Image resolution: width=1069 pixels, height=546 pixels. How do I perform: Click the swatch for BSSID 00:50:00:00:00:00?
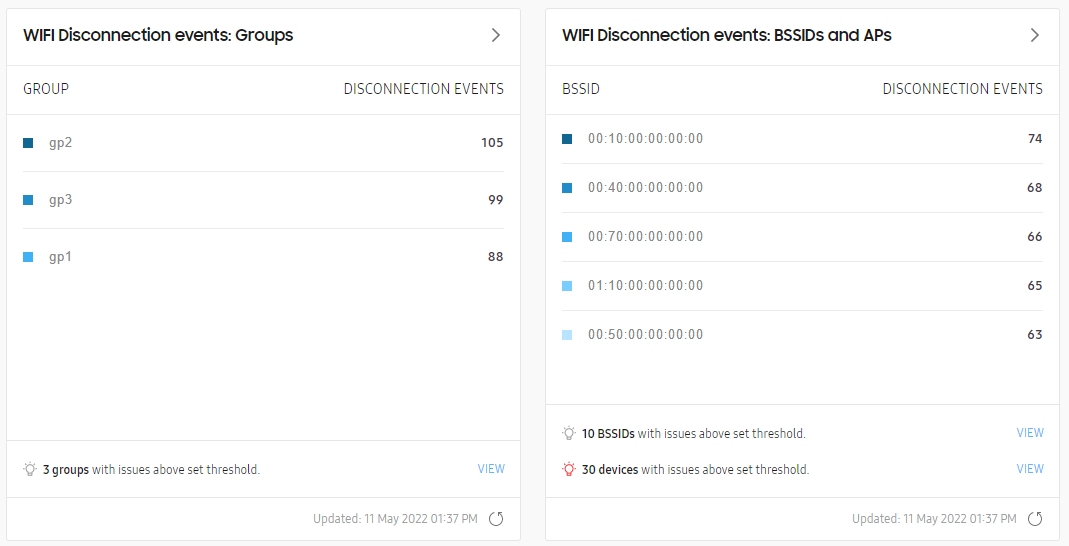[x=567, y=335]
